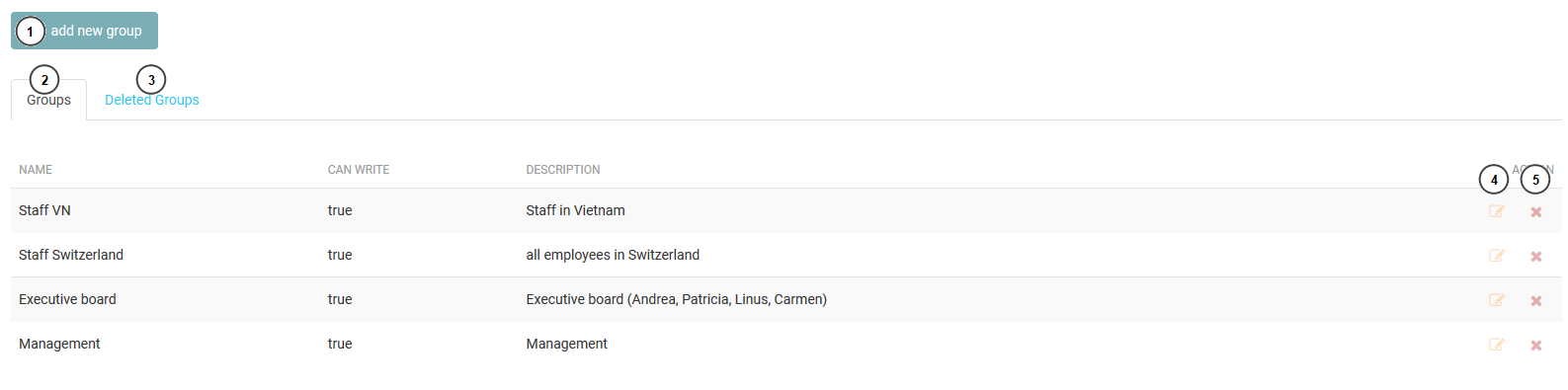
Task: Select the Staff Switzerland row name
Action: (71, 255)
